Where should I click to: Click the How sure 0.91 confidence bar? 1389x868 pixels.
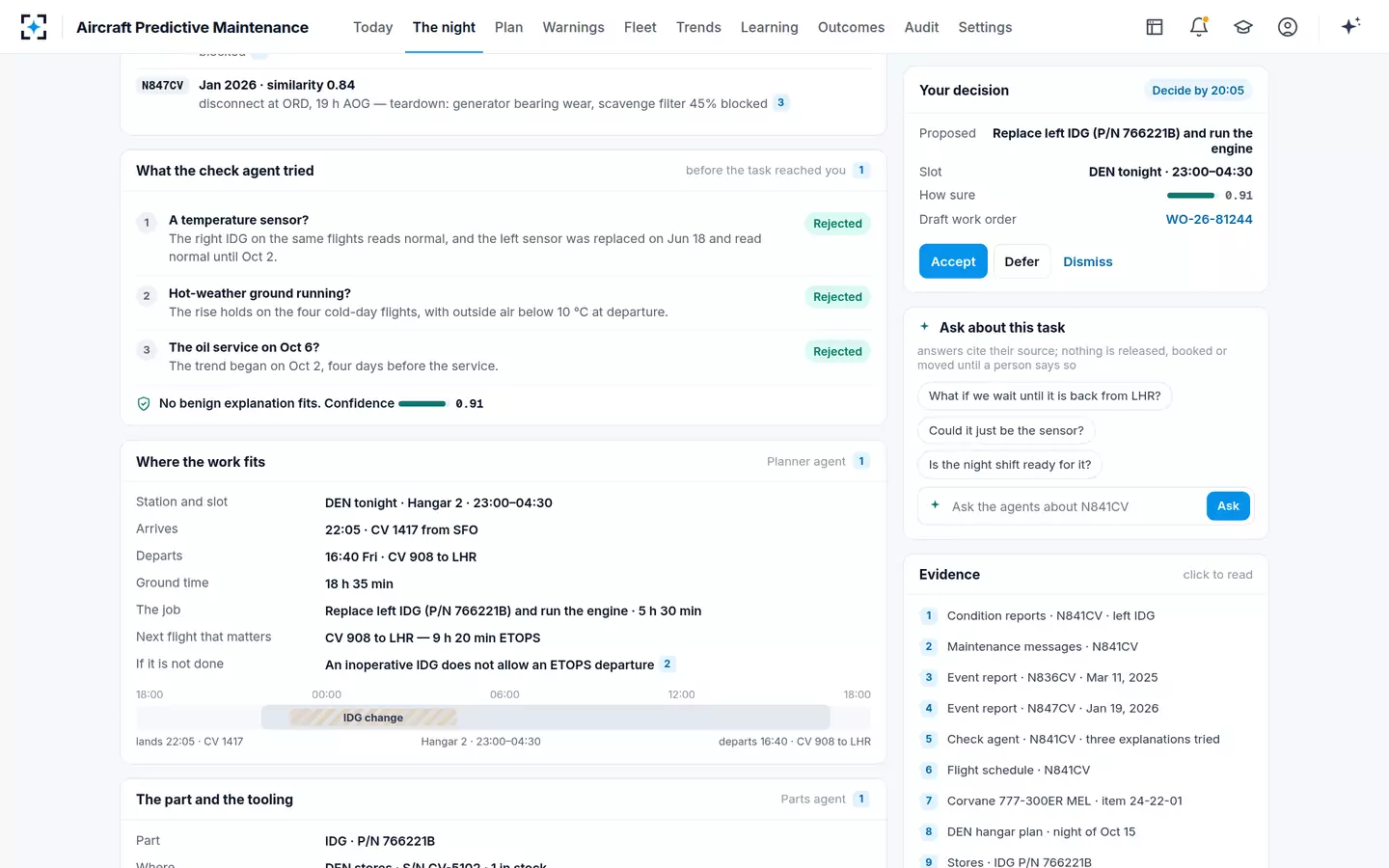[x=1190, y=196]
